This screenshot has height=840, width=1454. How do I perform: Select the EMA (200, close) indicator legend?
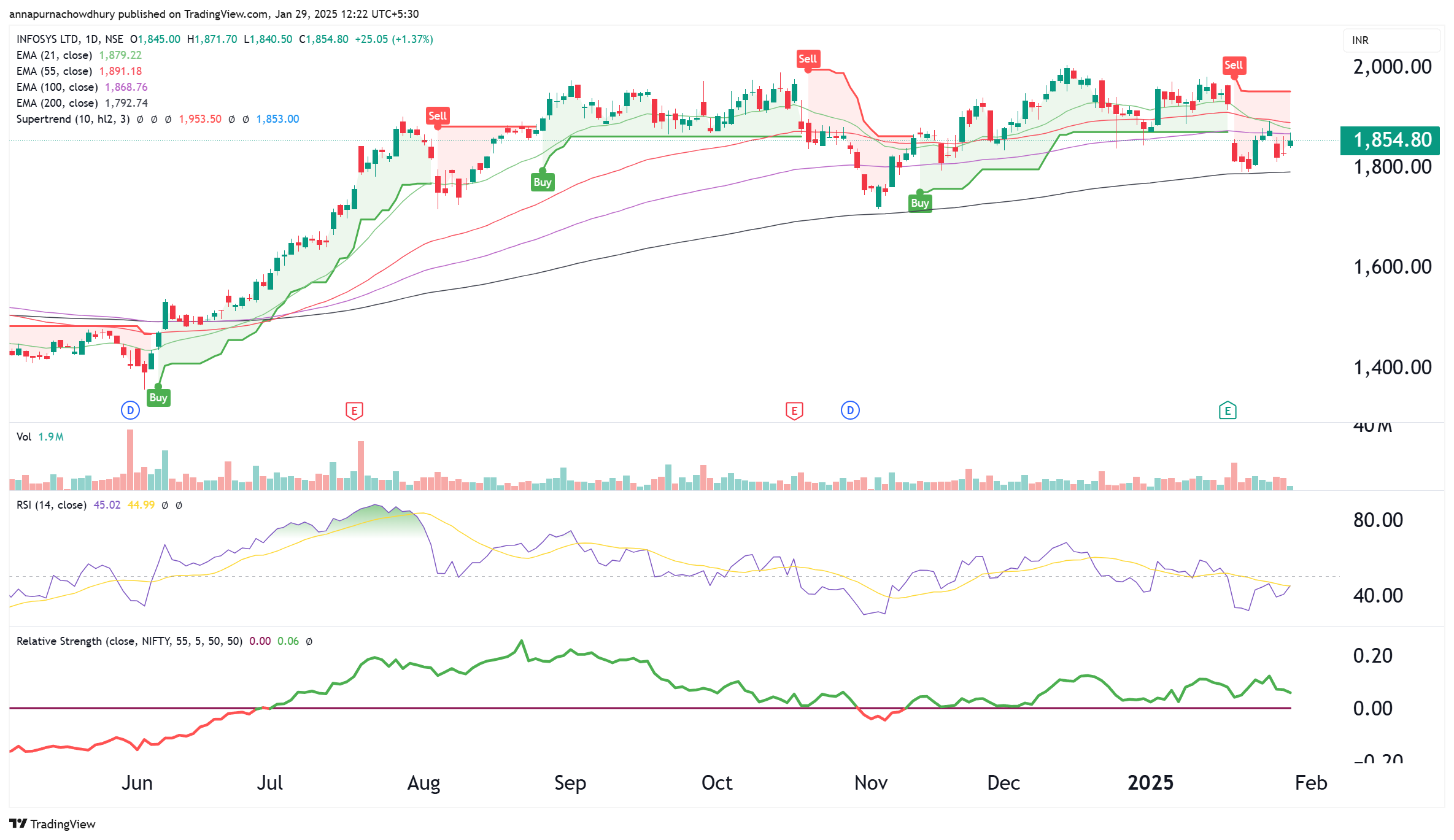[56, 103]
